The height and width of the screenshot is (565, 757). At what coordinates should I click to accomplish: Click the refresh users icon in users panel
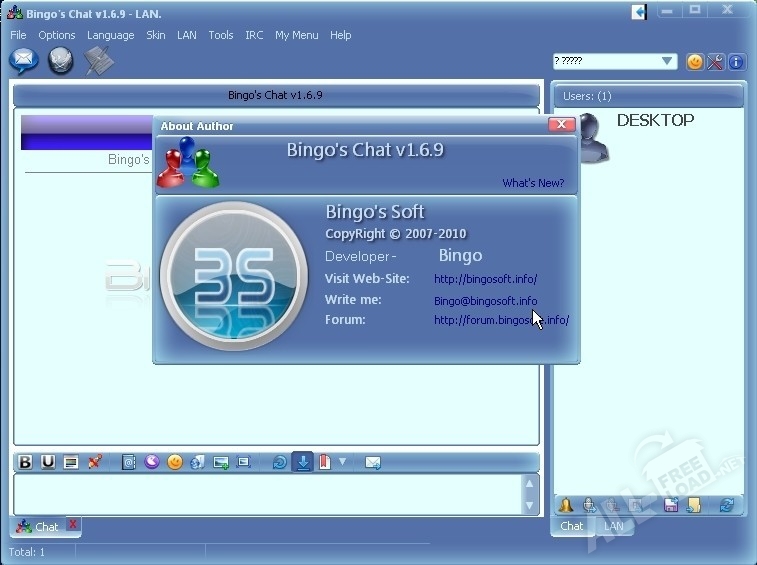727,505
